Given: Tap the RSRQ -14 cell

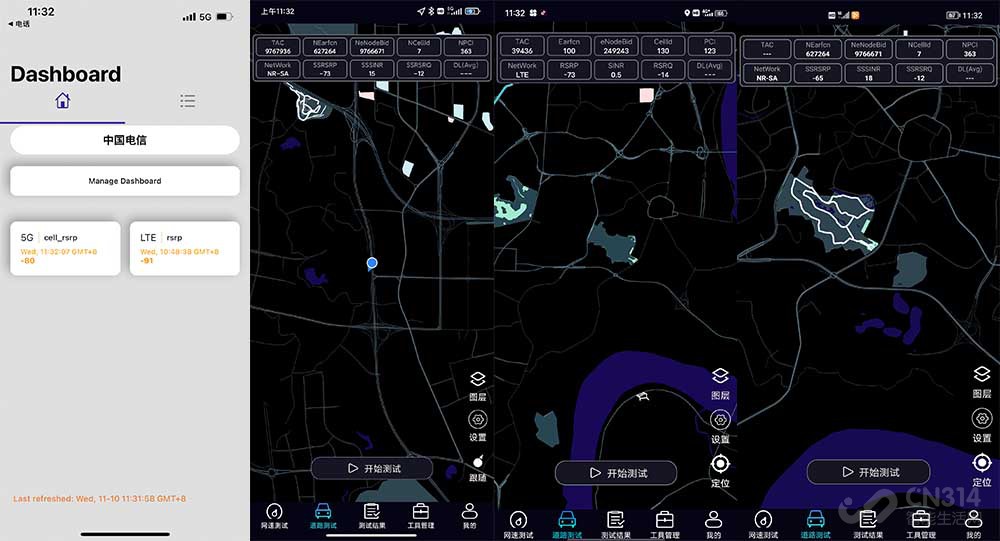Looking at the screenshot, I should pyautogui.click(x=663, y=70).
